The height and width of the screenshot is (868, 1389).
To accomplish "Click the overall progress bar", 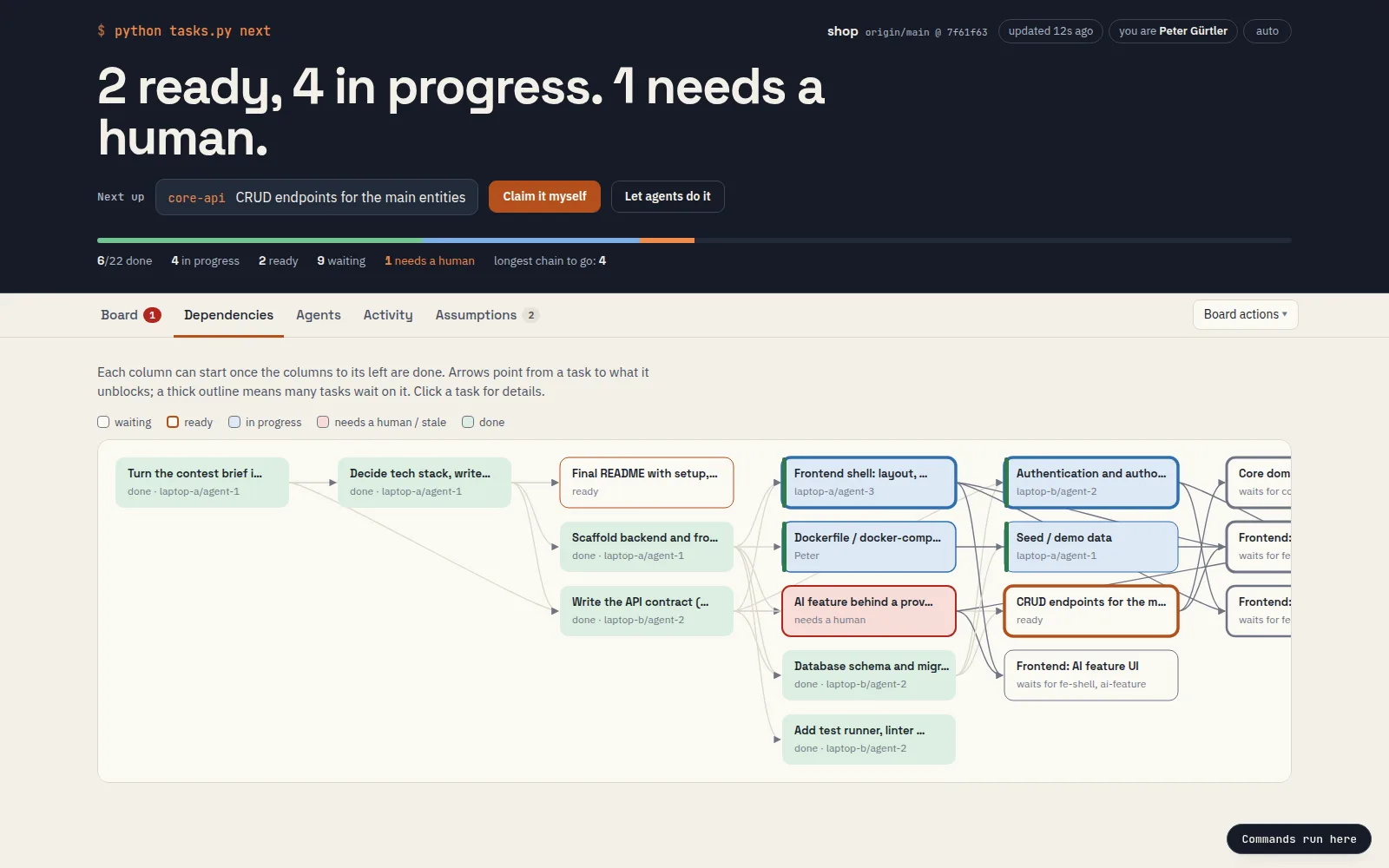I will pyautogui.click(x=694, y=240).
